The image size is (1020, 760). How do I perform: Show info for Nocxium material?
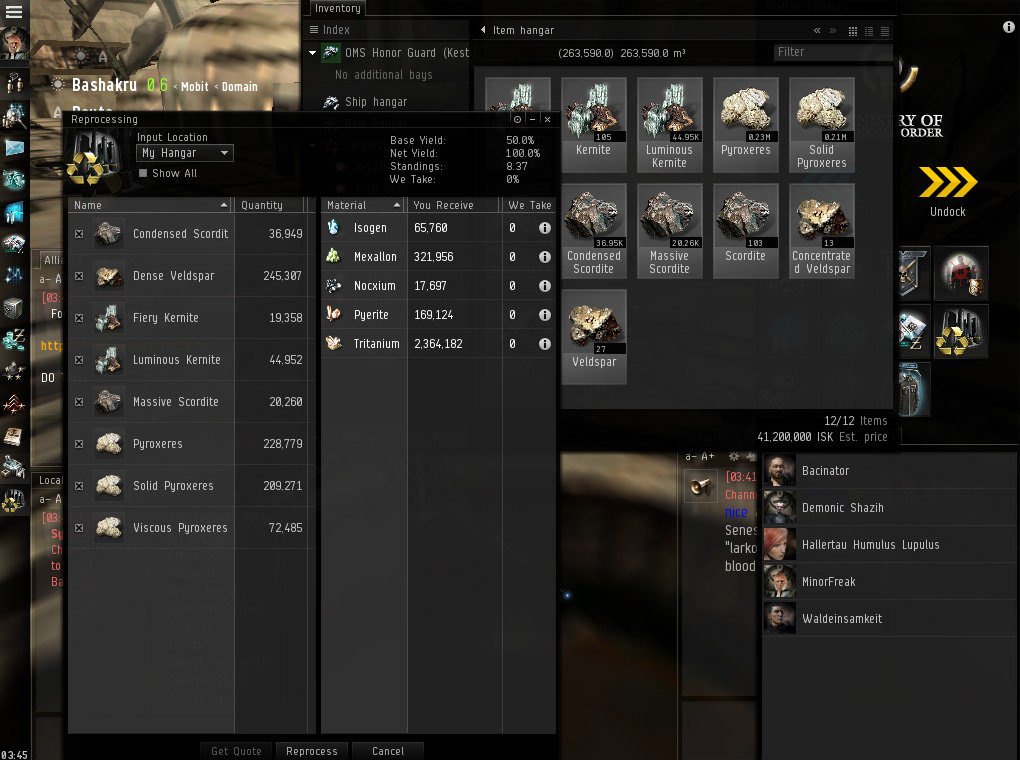coord(545,286)
